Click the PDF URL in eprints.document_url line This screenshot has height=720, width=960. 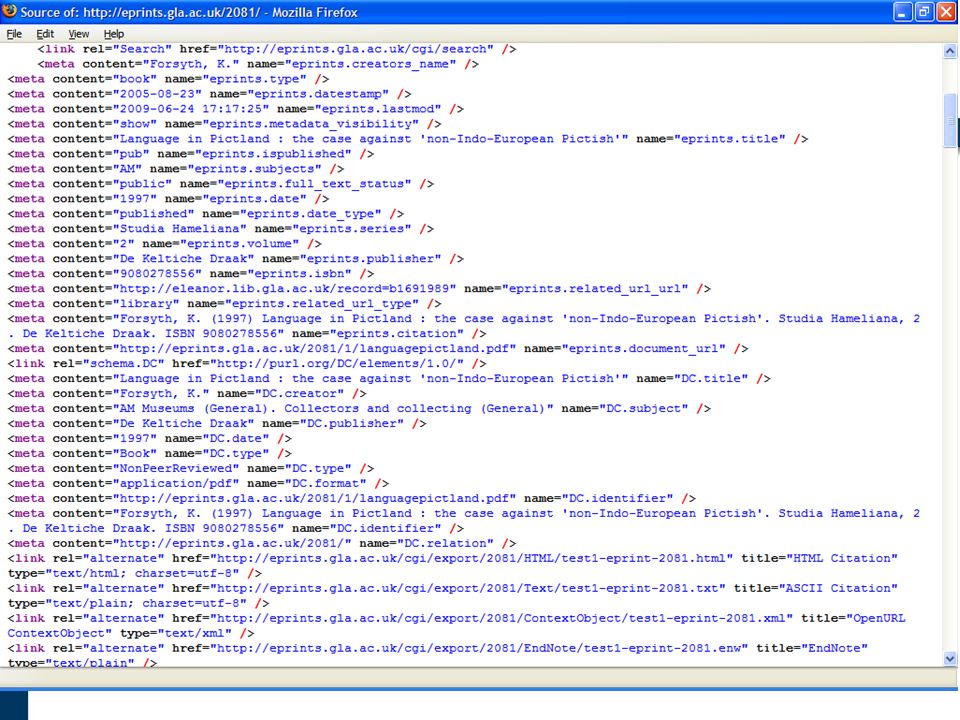[x=315, y=348]
